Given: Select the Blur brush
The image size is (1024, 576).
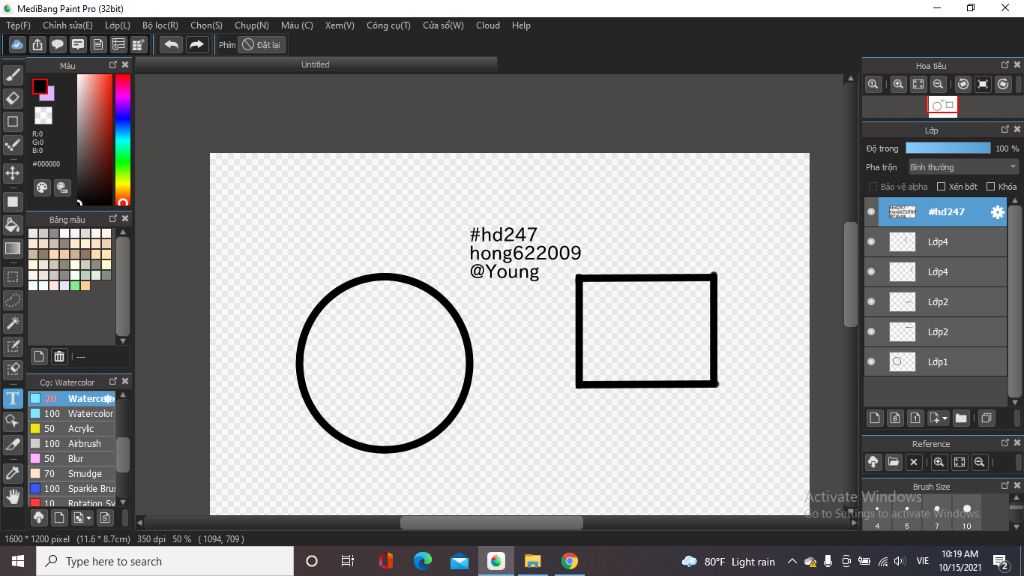Looking at the screenshot, I should point(72,458).
